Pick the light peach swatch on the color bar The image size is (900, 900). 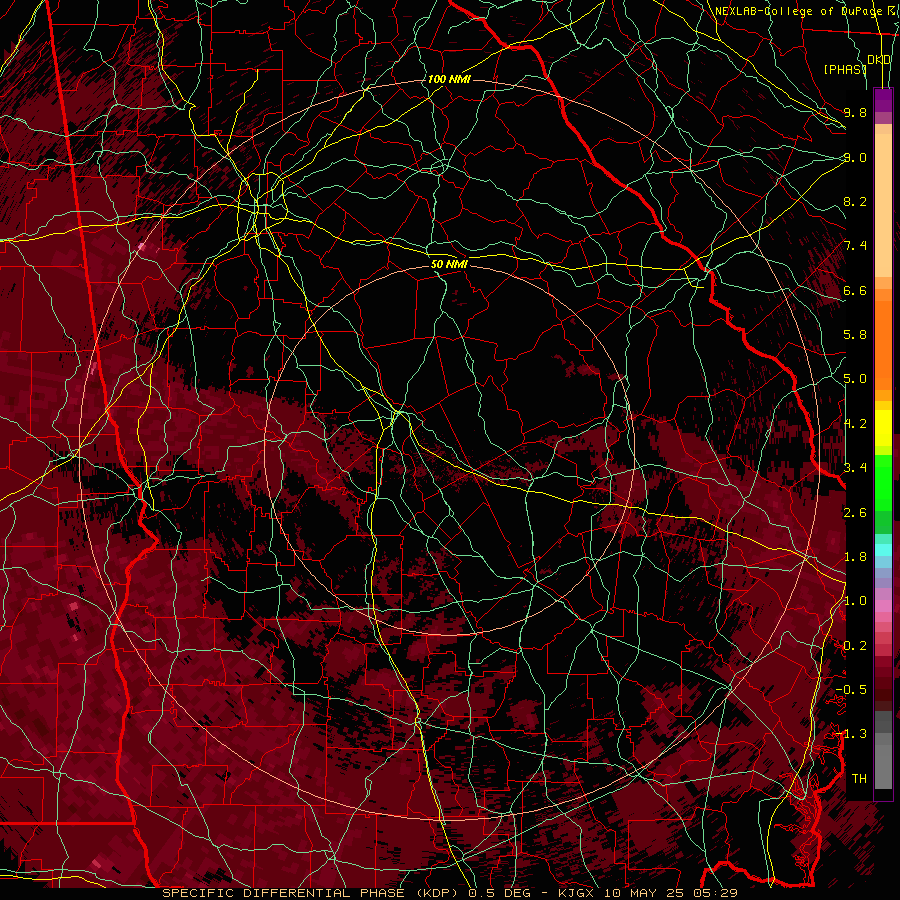pos(883,207)
